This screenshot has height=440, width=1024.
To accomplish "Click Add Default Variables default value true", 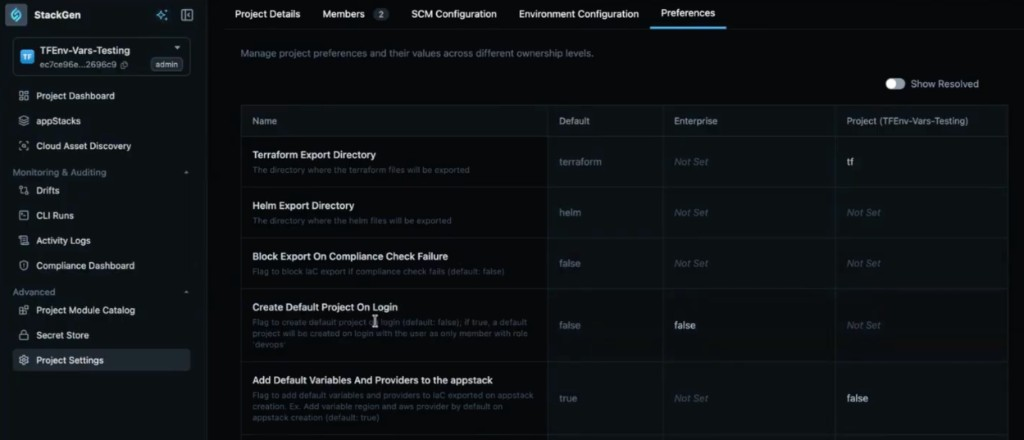I will (x=568, y=398).
